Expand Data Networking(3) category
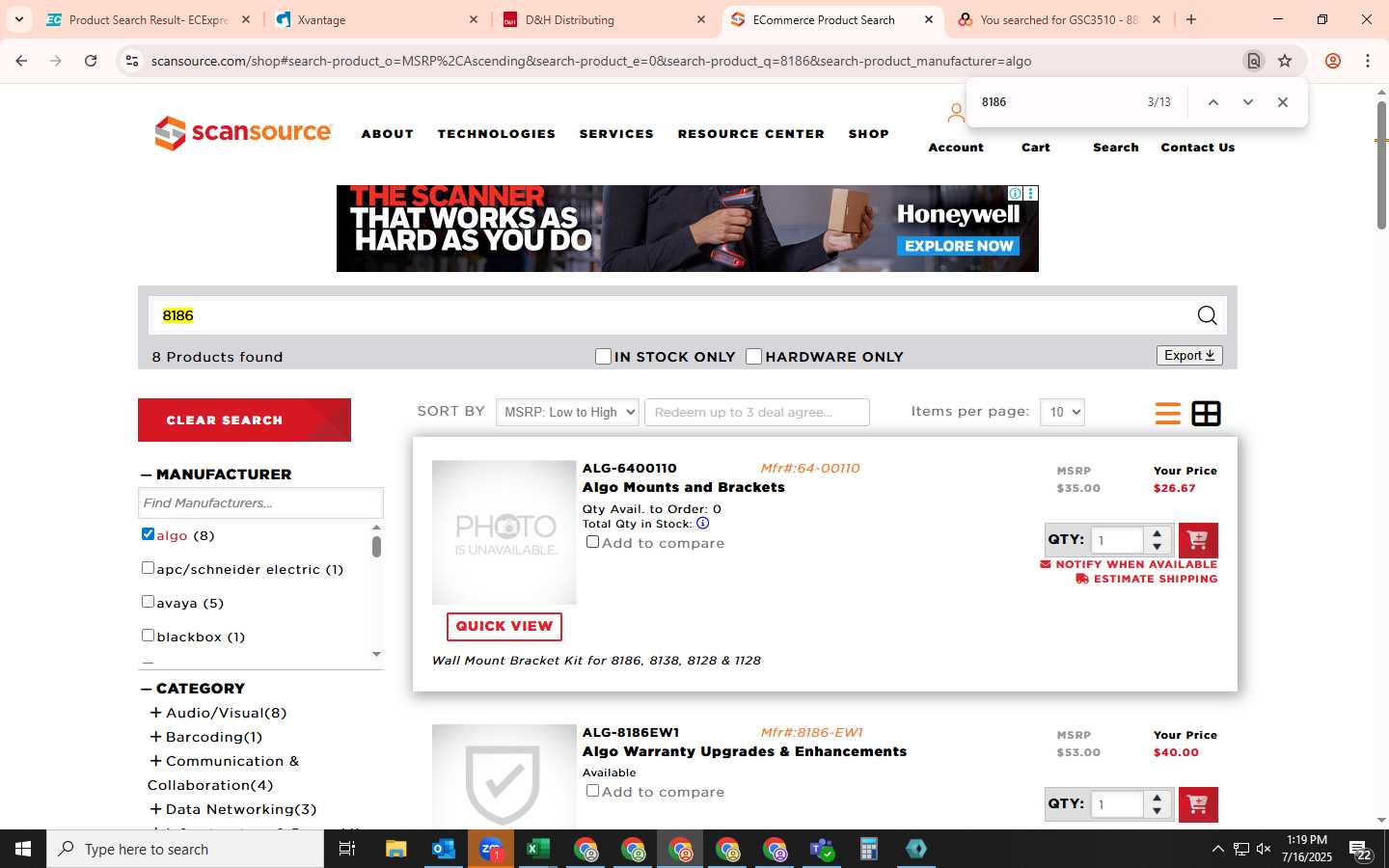 [155, 809]
